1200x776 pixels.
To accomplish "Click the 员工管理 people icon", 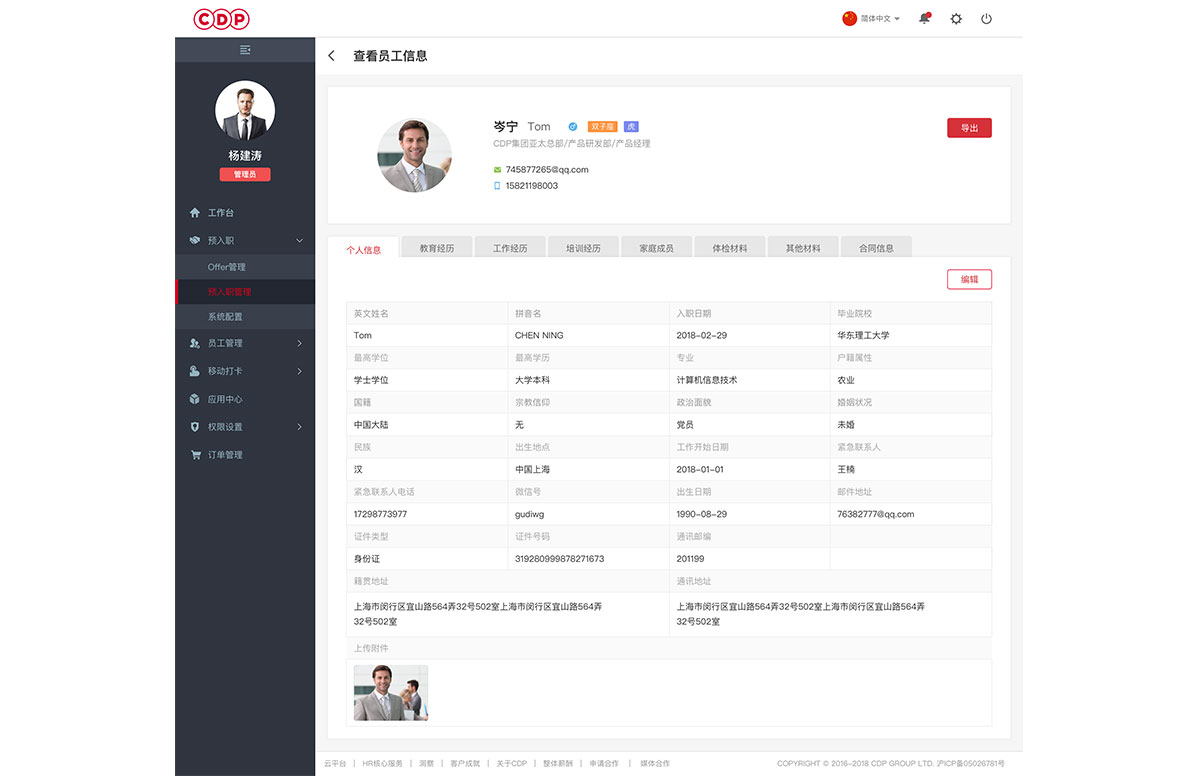I will click(x=195, y=343).
